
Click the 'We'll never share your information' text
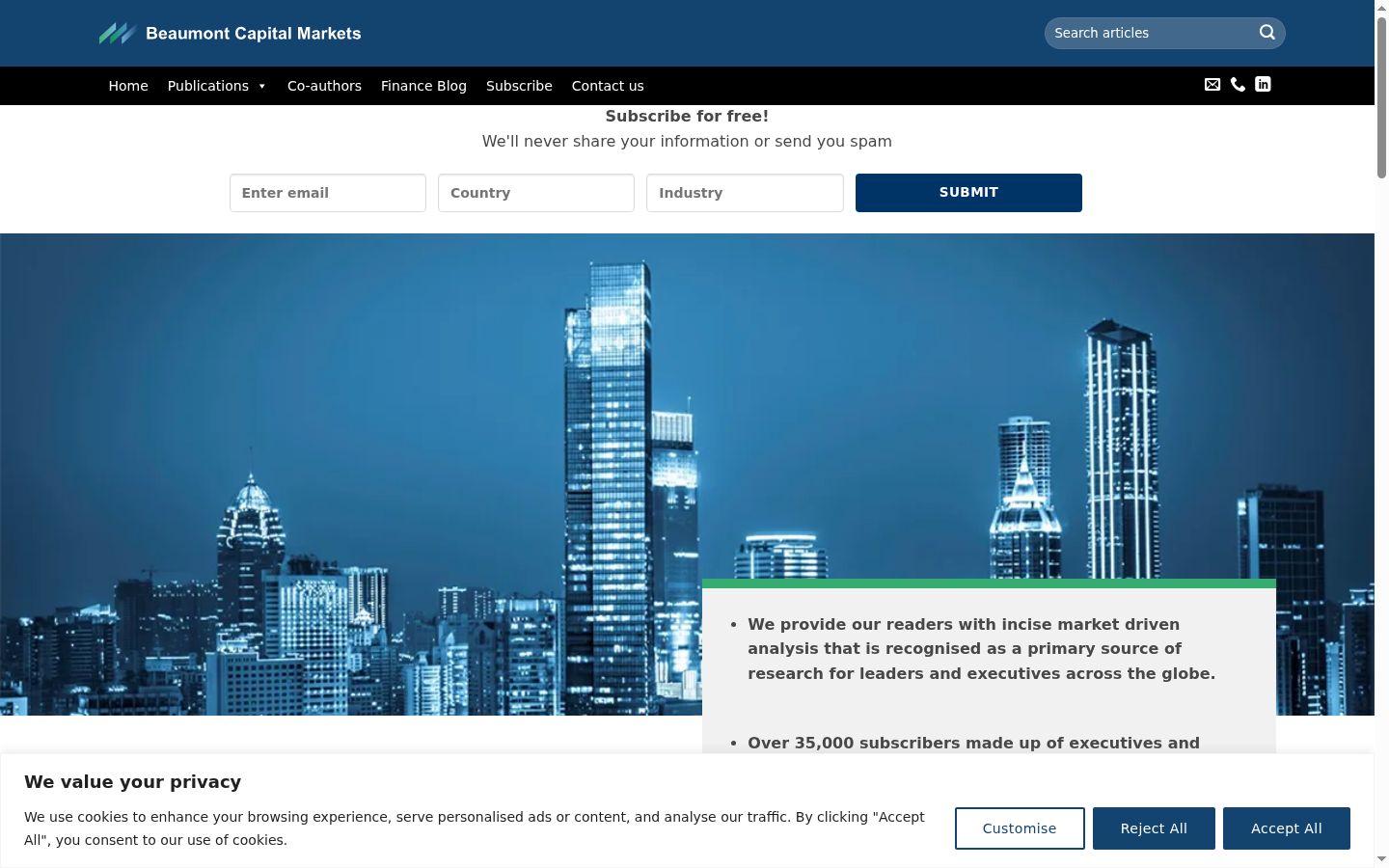[x=687, y=141]
